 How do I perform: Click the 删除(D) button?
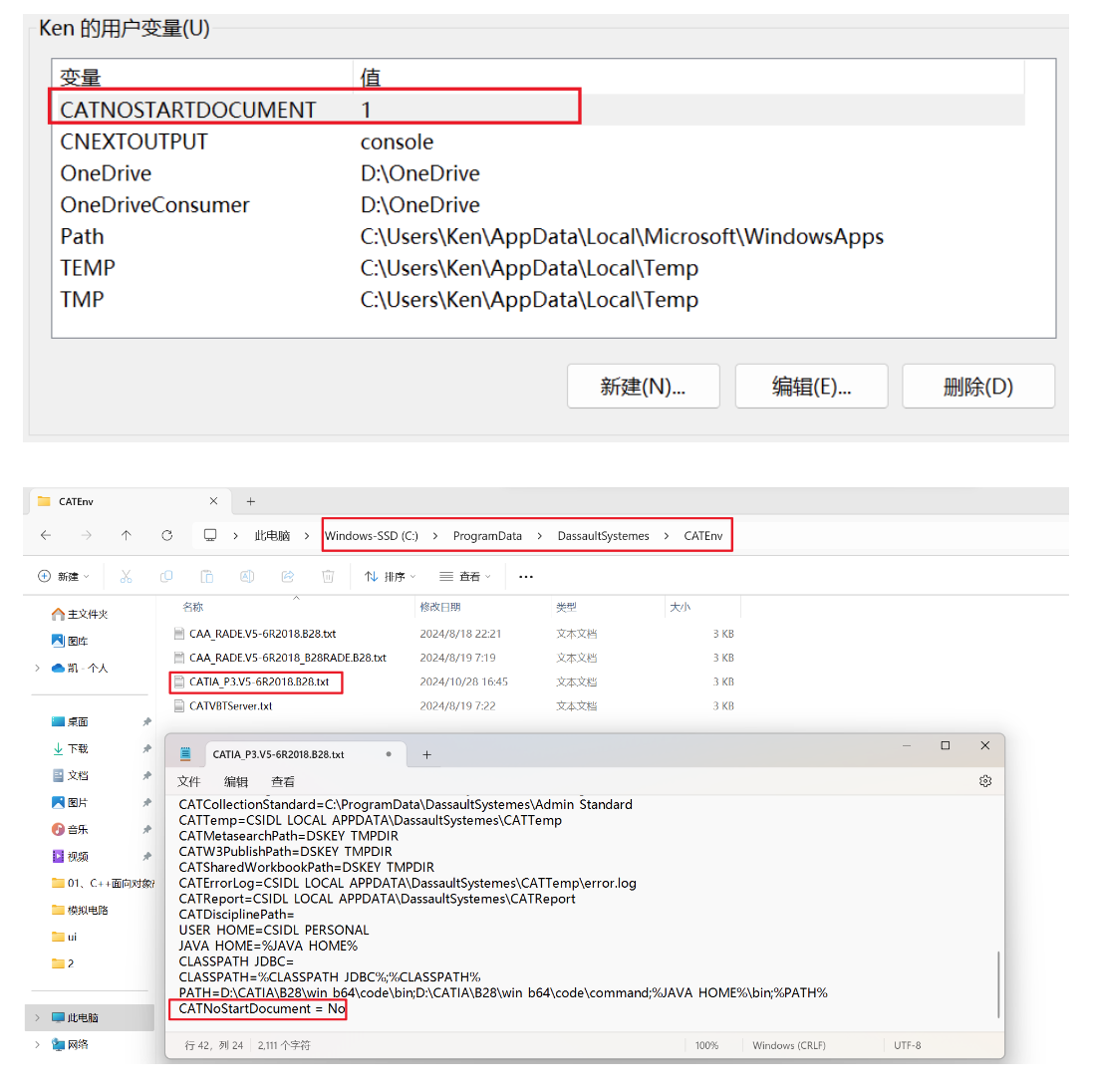point(978,387)
